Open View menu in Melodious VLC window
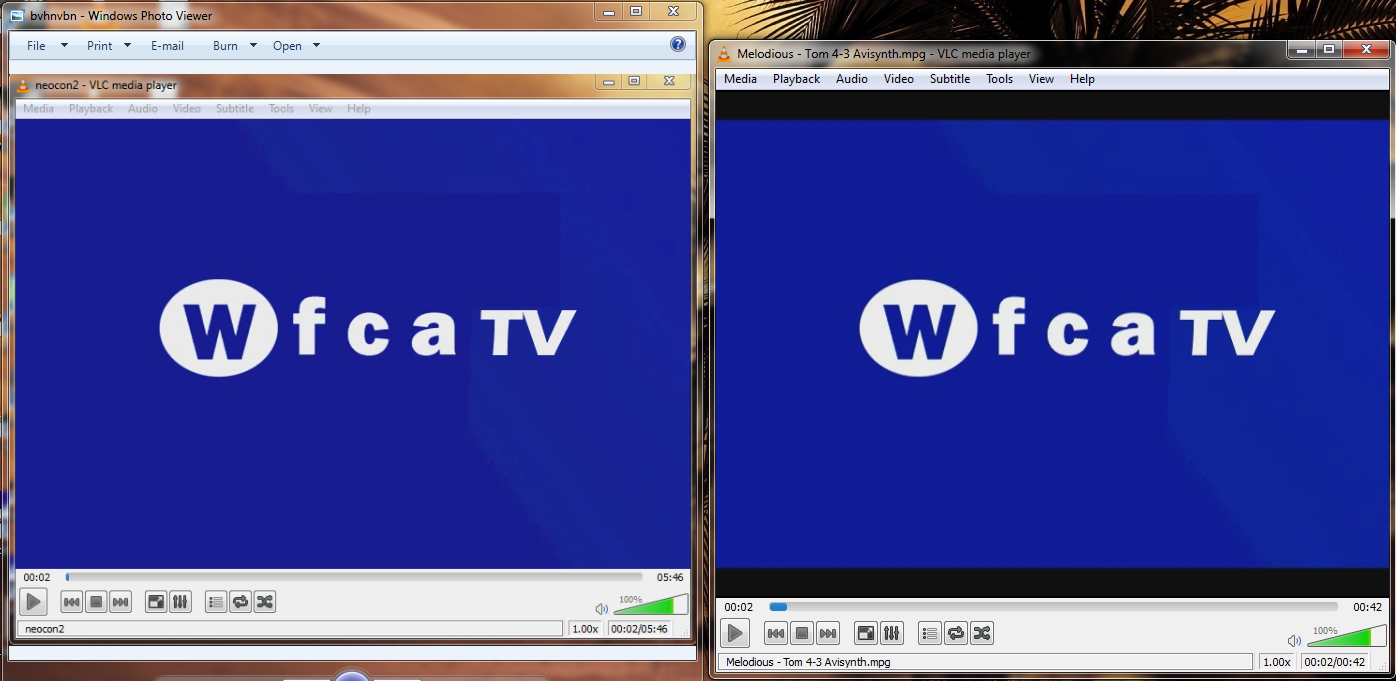 (x=1041, y=79)
